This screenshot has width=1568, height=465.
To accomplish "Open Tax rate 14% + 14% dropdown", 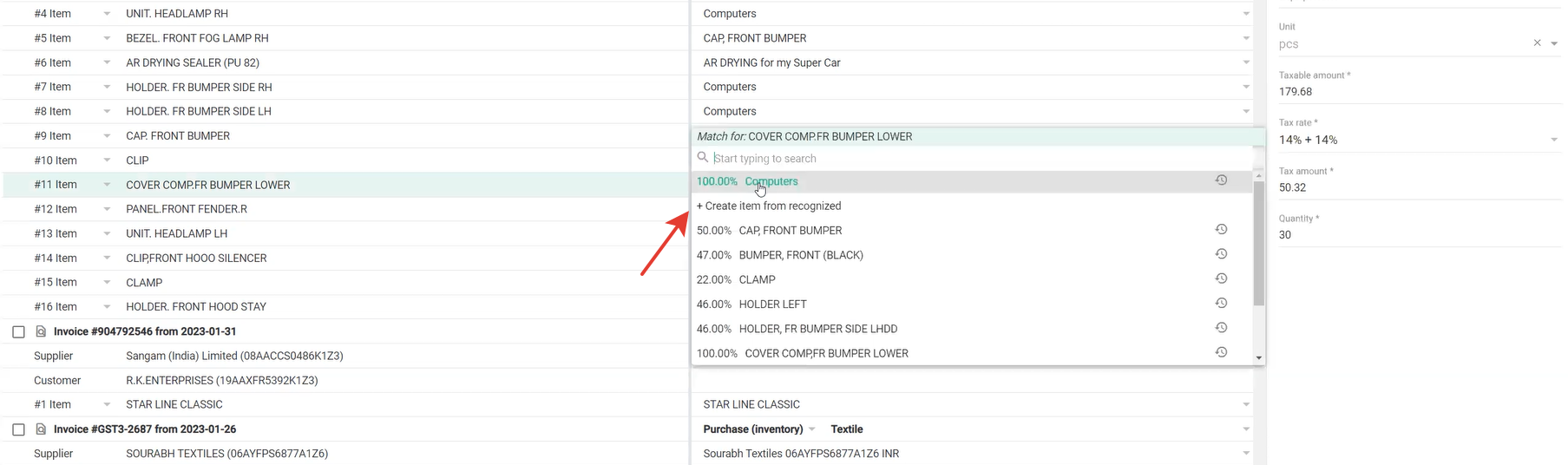I will (1553, 140).
